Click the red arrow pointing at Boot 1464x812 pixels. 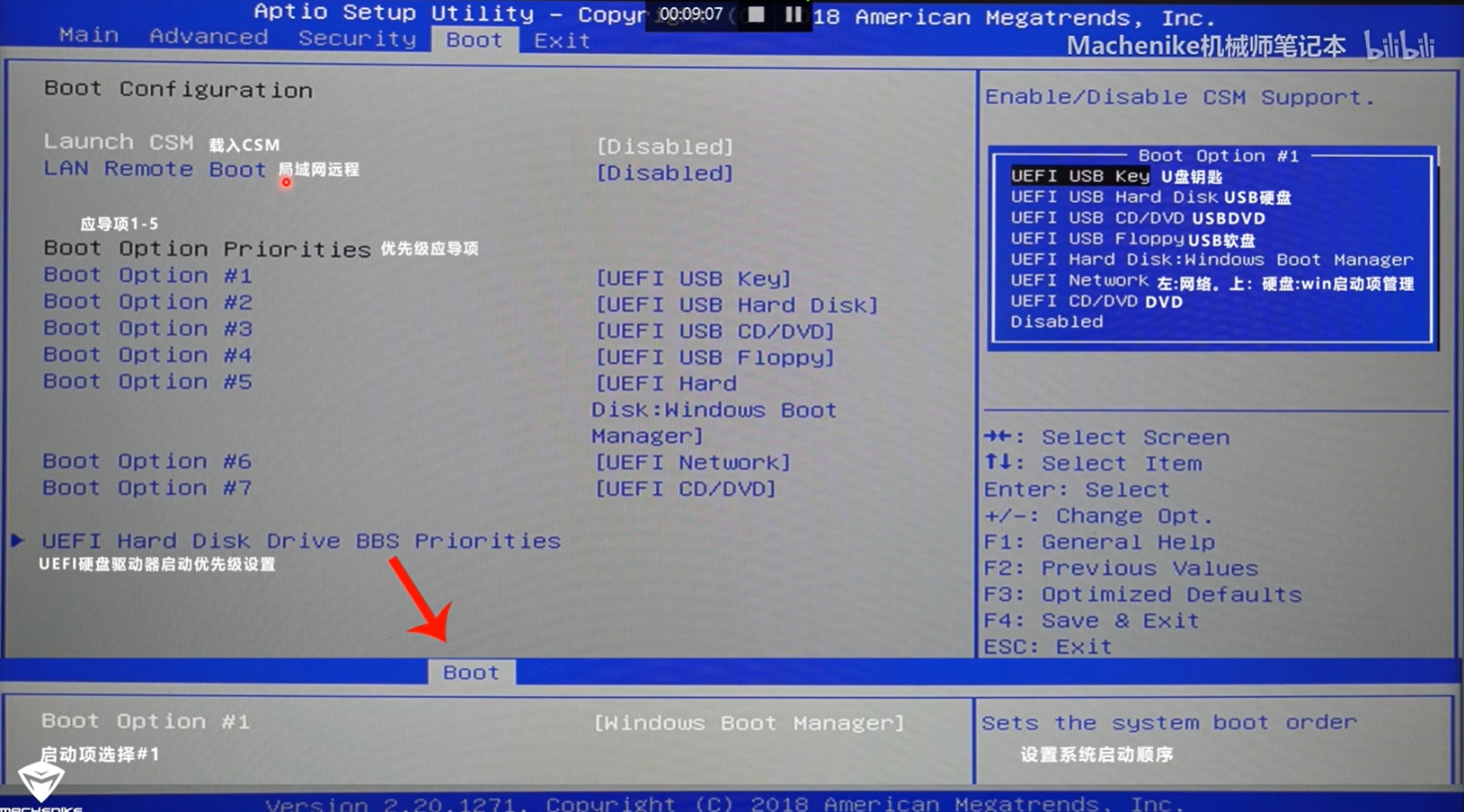tap(419, 600)
